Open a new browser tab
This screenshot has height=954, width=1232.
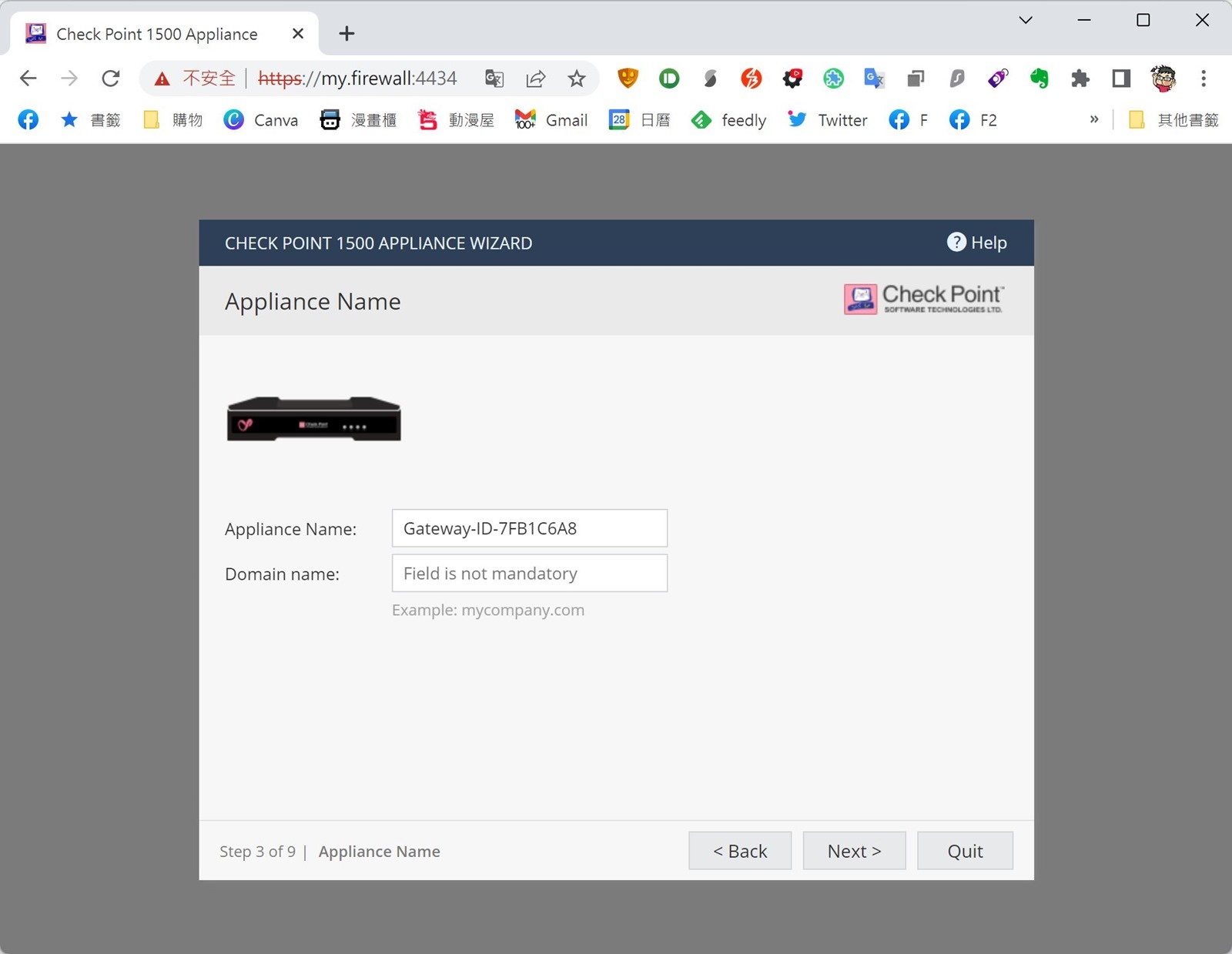[x=346, y=34]
